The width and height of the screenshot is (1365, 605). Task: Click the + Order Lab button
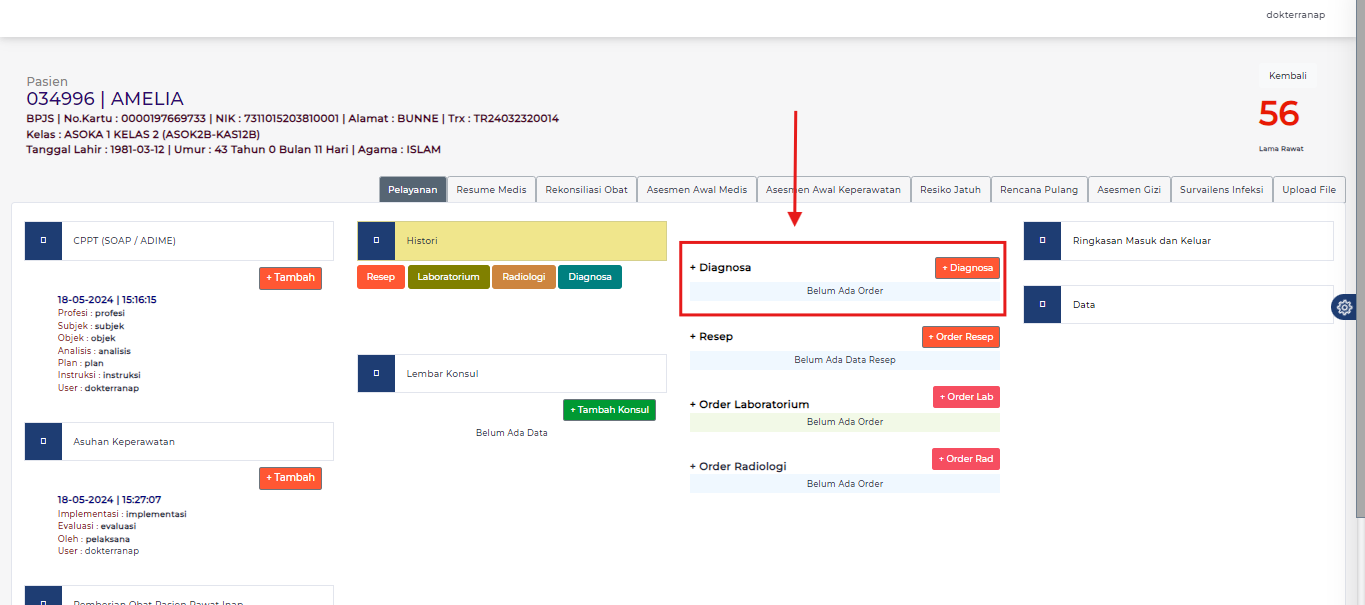pyautogui.click(x=966, y=397)
